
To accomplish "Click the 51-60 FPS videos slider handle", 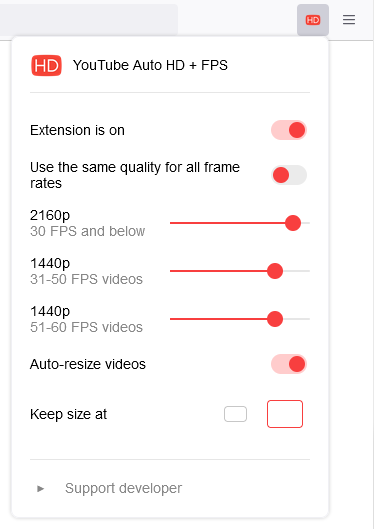I will pos(275,319).
